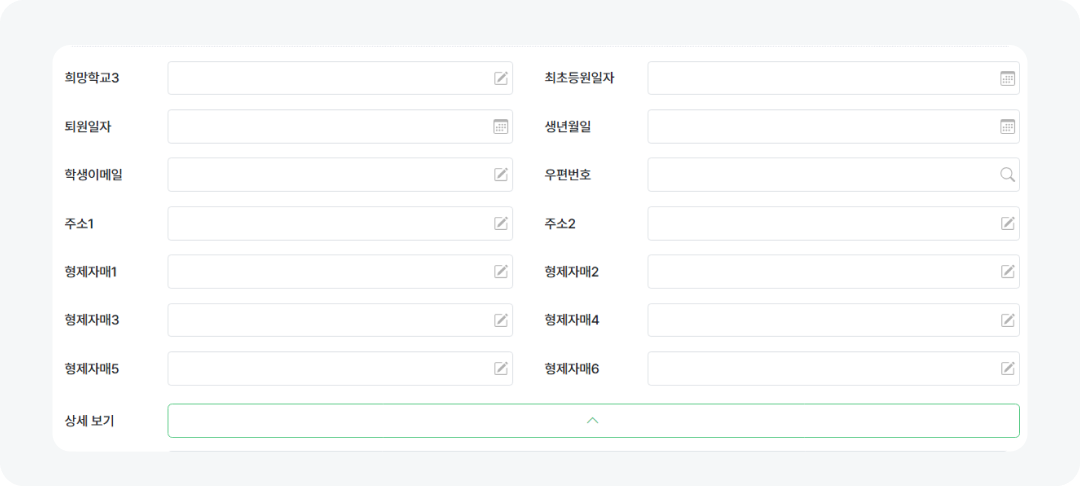The width and height of the screenshot is (1080, 486).
Task: Click the edit icon in 희망학교3 field
Action: [501, 78]
